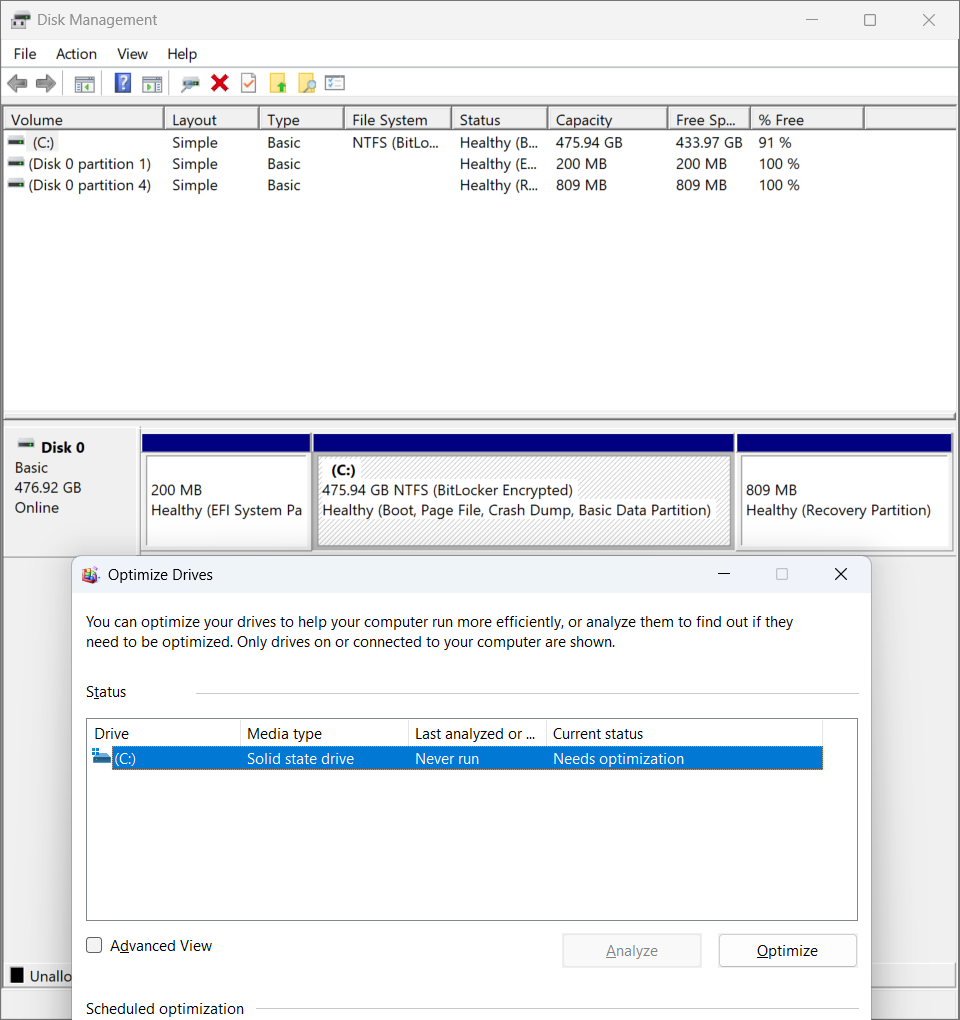This screenshot has height=1020, width=960.
Task: Sort by Free Space column header
Action: [709, 120]
